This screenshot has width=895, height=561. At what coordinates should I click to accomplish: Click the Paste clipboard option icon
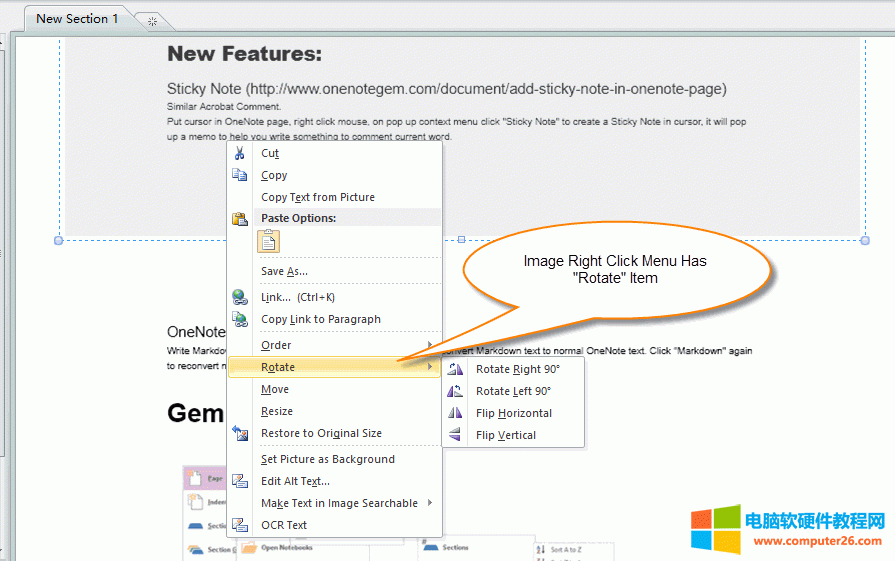click(x=268, y=241)
